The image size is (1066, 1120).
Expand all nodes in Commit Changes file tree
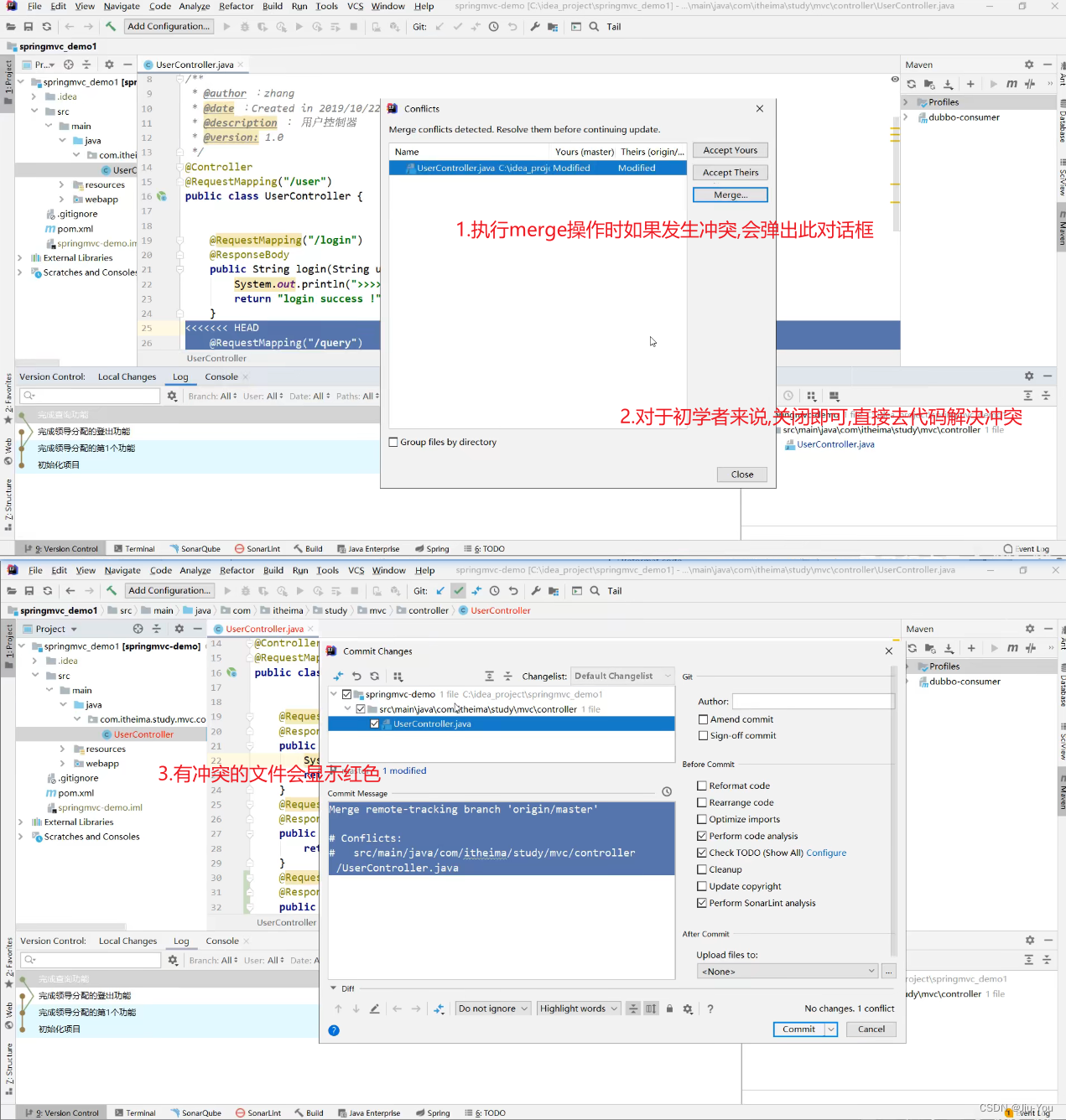coord(490,676)
